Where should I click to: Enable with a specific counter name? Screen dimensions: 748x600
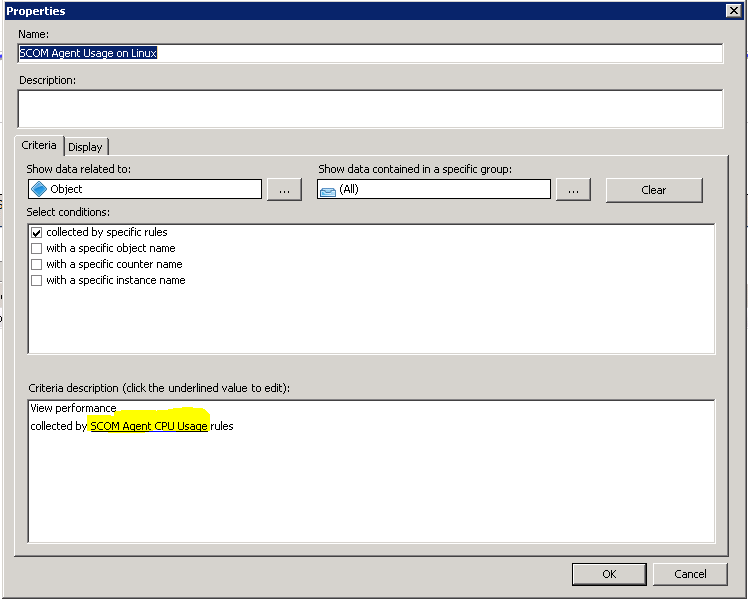[x=36, y=264]
